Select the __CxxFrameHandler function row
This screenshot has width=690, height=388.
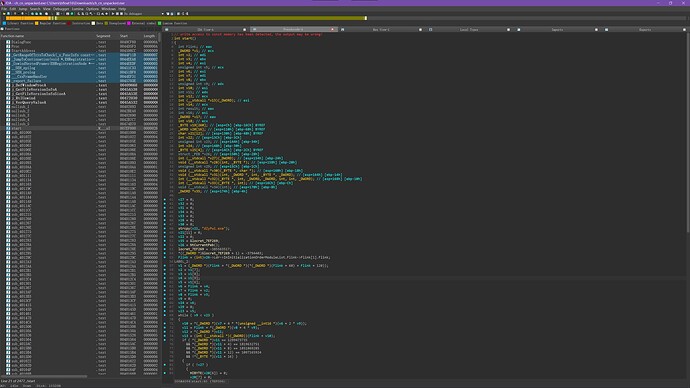click(x=79, y=77)
